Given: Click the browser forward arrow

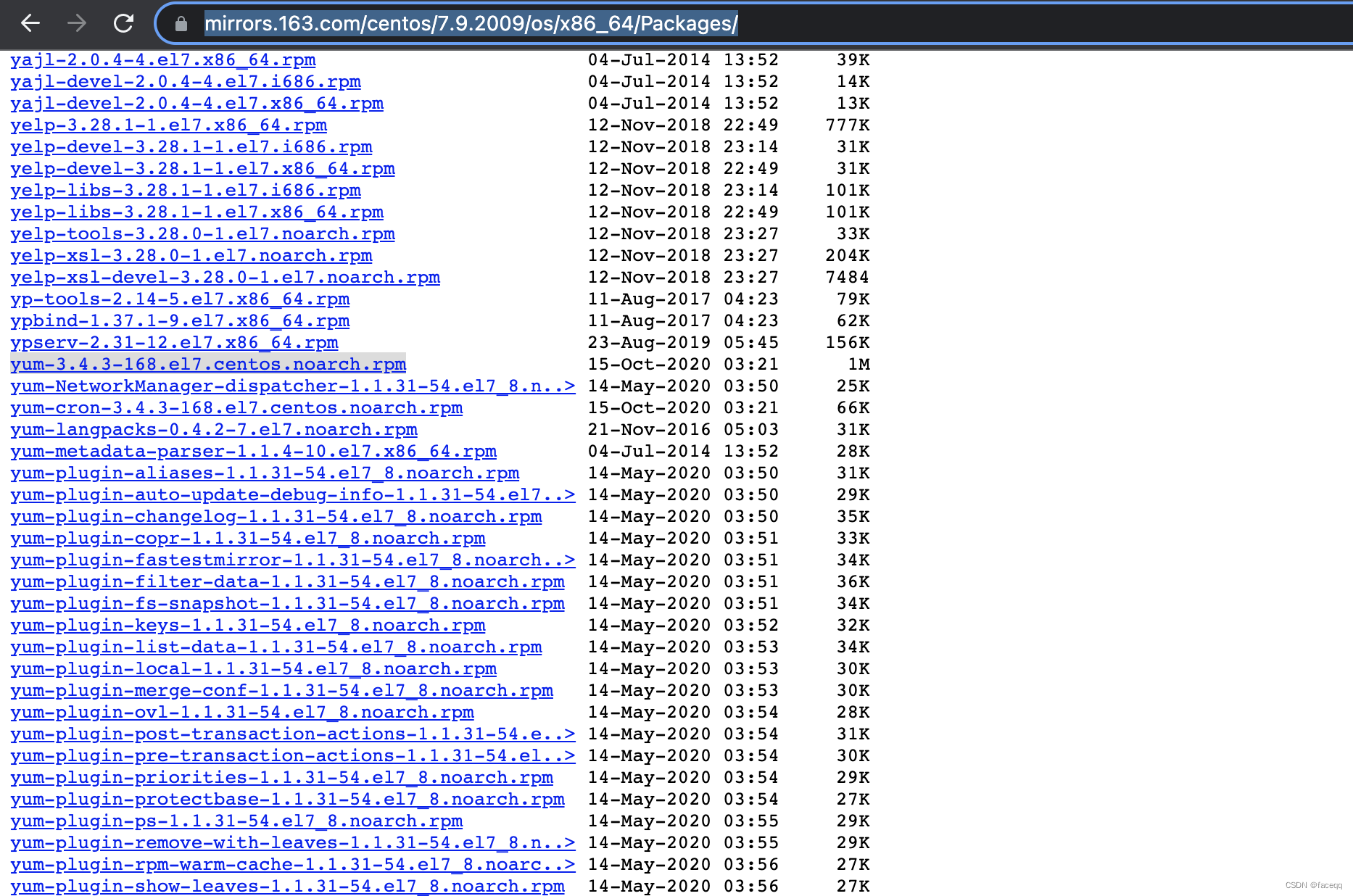Looking at the screenshot, I should pos(76,23).
